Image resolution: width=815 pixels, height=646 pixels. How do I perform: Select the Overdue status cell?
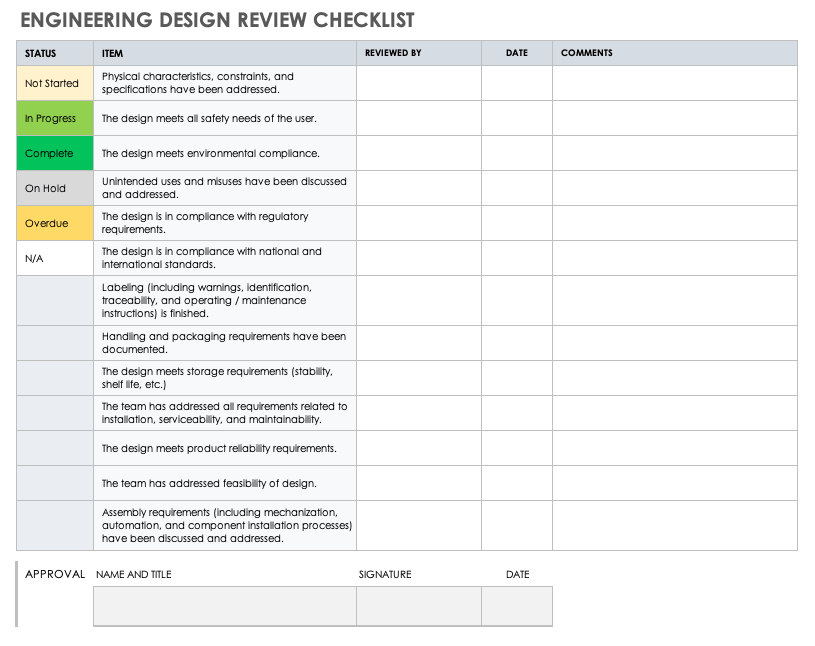click(53, 222)
